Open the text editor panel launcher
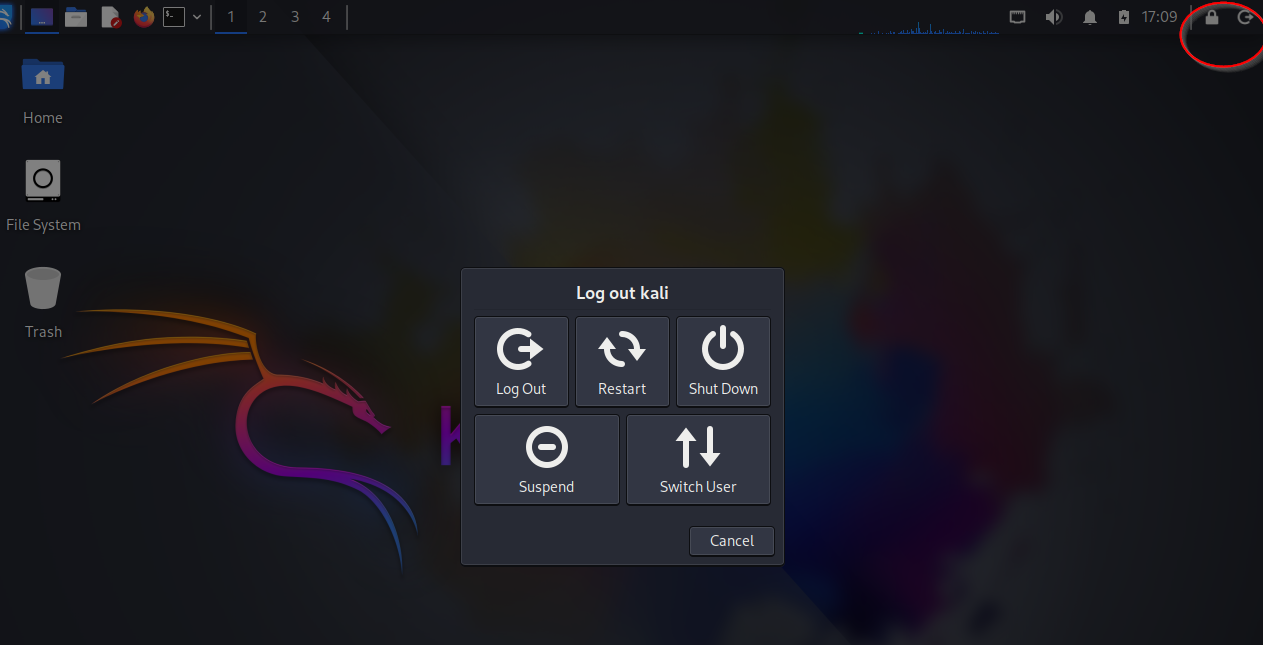This screenshot has width=1263, height=645. pos(110,17)
